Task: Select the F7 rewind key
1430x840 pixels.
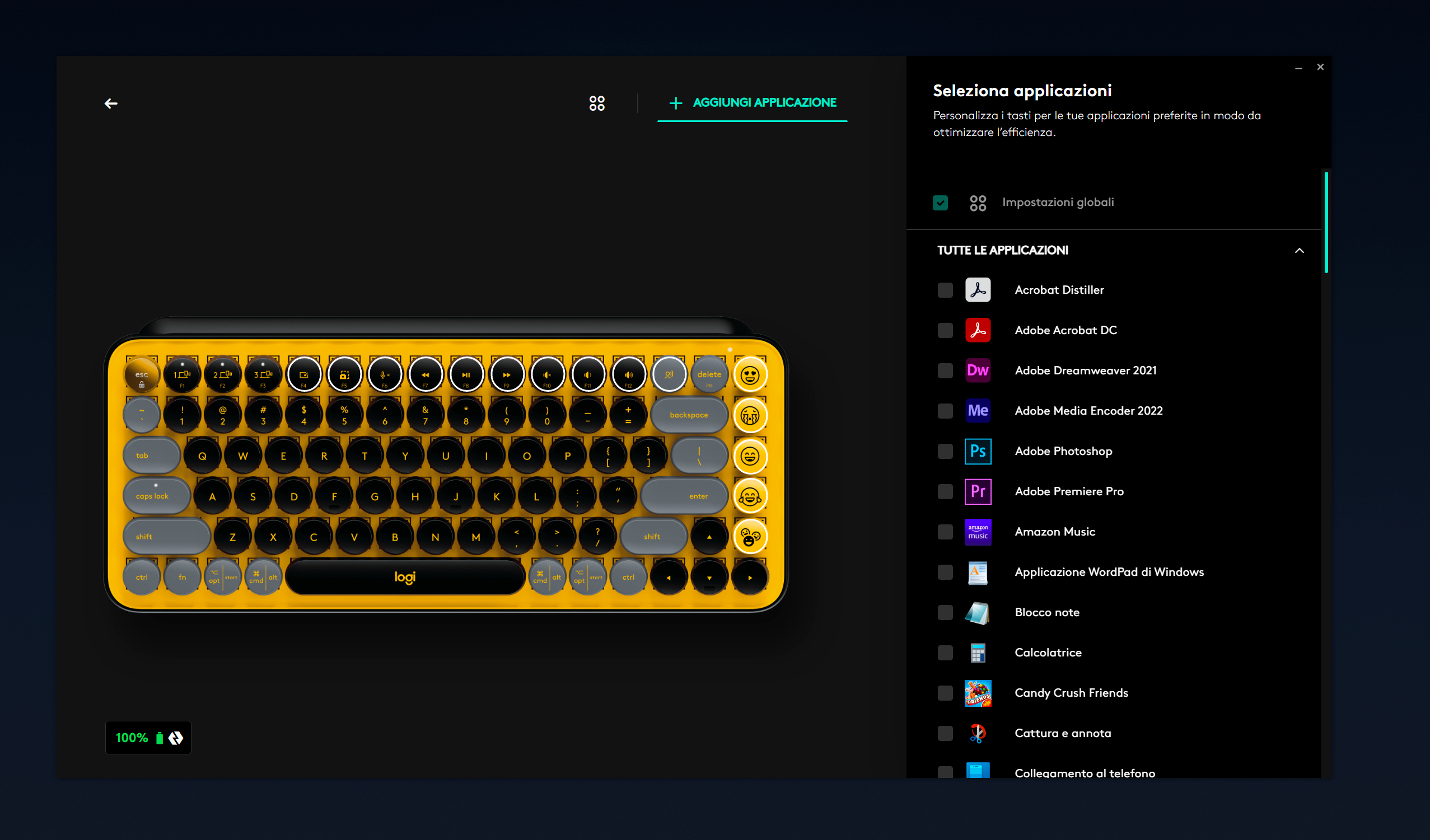Action: [x=426, y=374]
